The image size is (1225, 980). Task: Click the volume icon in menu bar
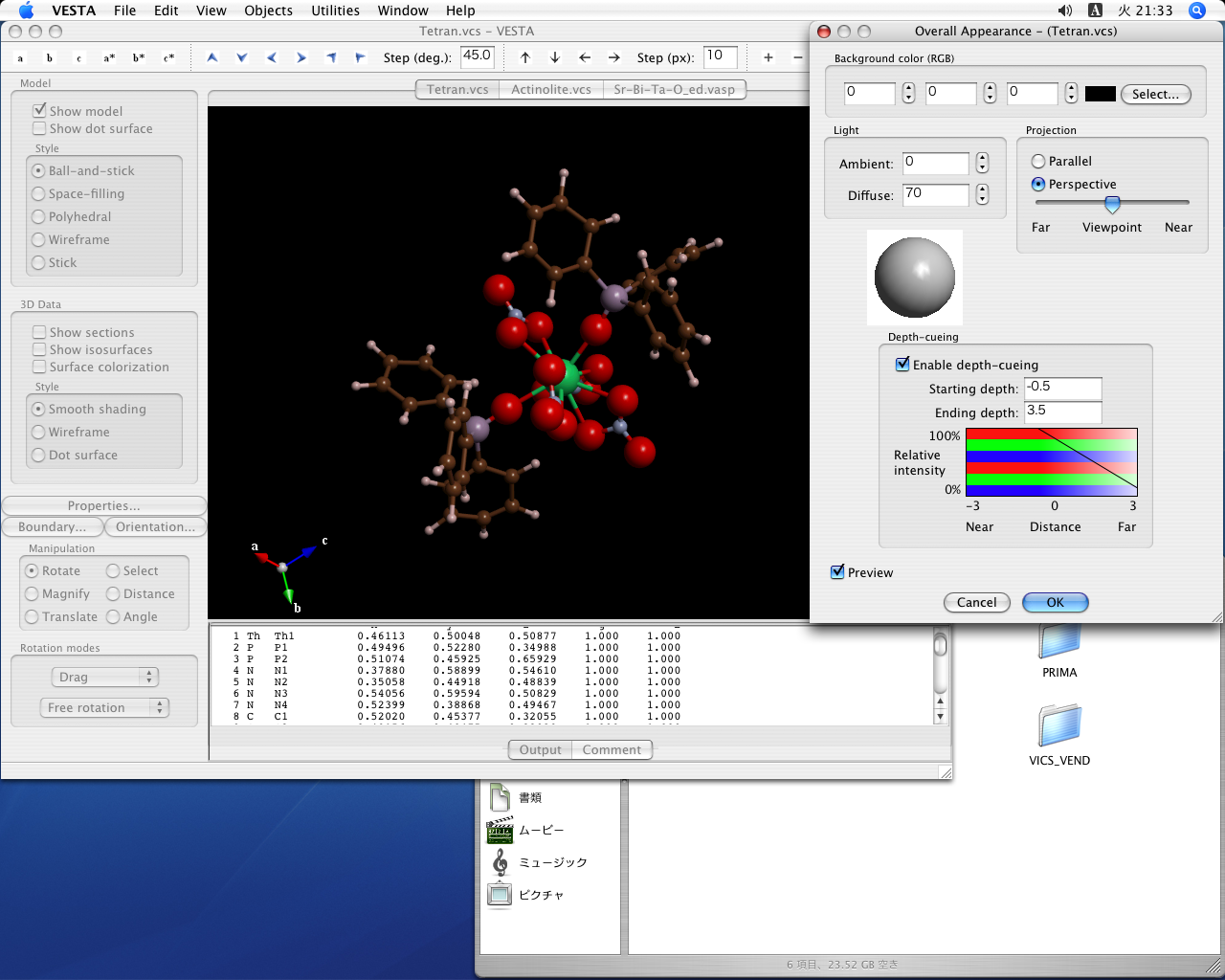[1065, 11]
